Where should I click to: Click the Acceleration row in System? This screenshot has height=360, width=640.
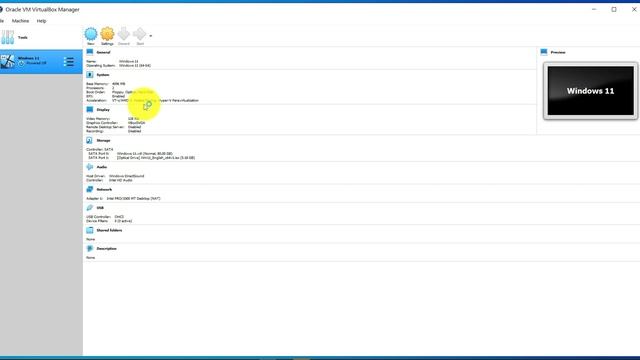pos(142,100)
